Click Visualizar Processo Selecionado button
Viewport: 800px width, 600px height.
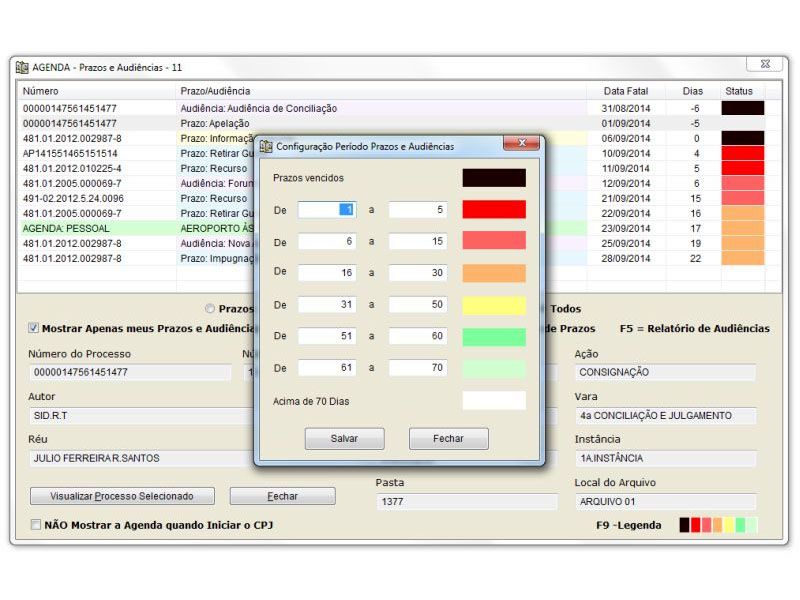point(122,496)
